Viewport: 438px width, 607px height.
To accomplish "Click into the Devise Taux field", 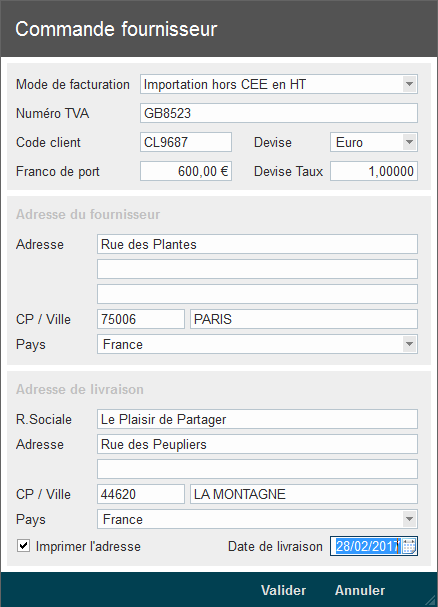I will [x=374, y=171].
